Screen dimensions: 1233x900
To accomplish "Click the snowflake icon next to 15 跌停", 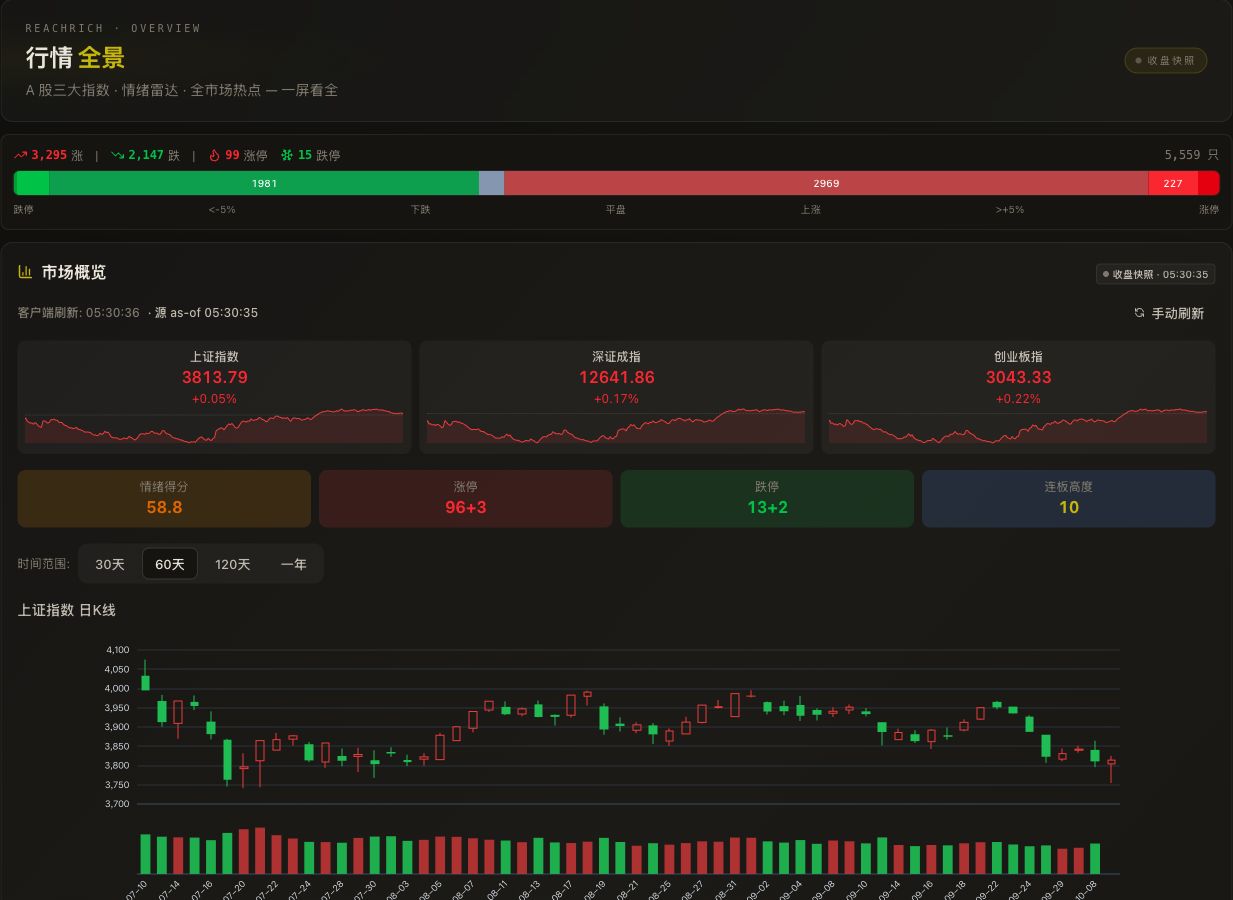I will pos(287,155).
